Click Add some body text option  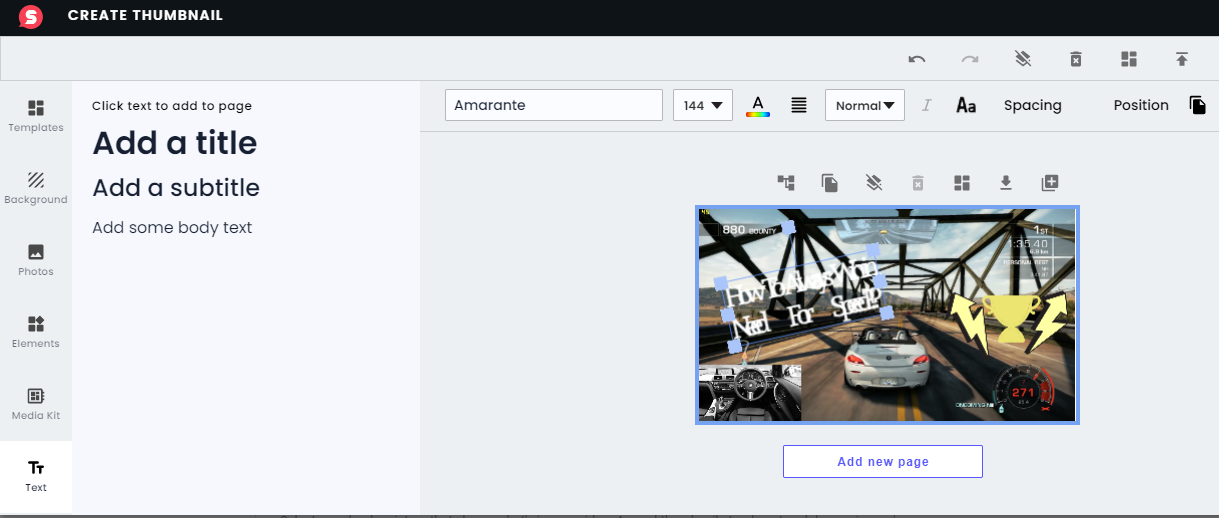pos(172,228)
